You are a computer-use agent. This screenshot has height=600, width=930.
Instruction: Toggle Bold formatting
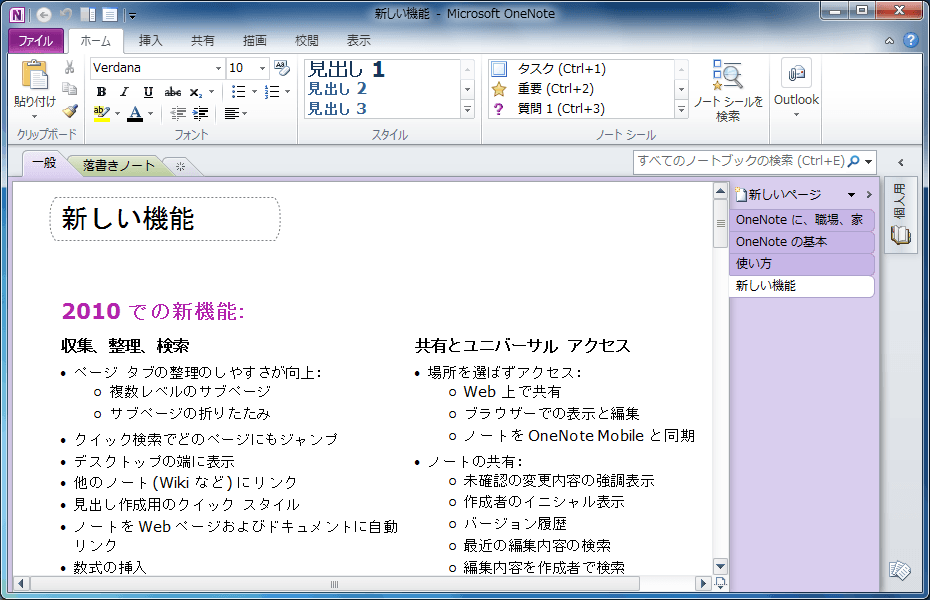[101, 92]
